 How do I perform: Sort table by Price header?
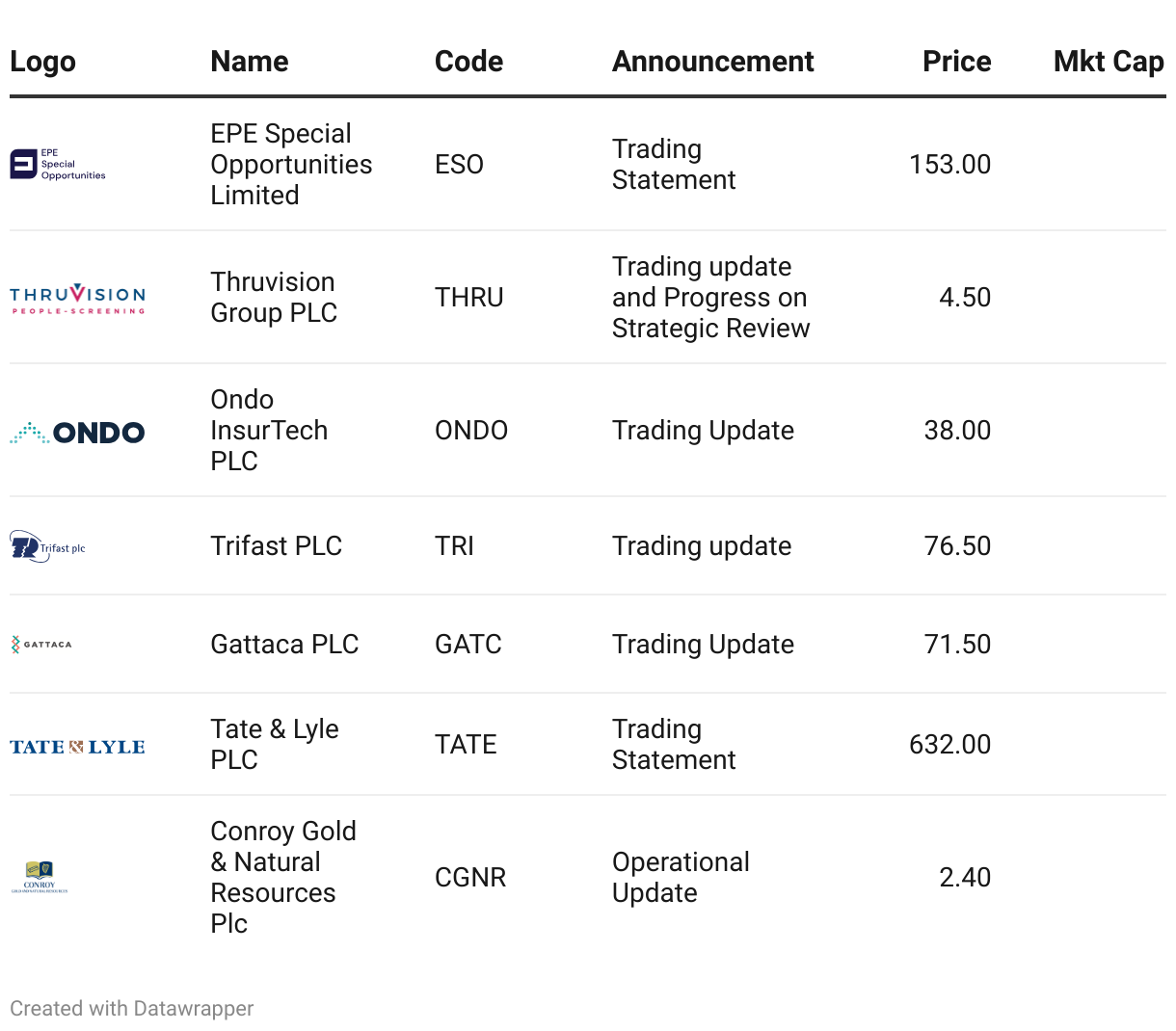pos(956,62)
